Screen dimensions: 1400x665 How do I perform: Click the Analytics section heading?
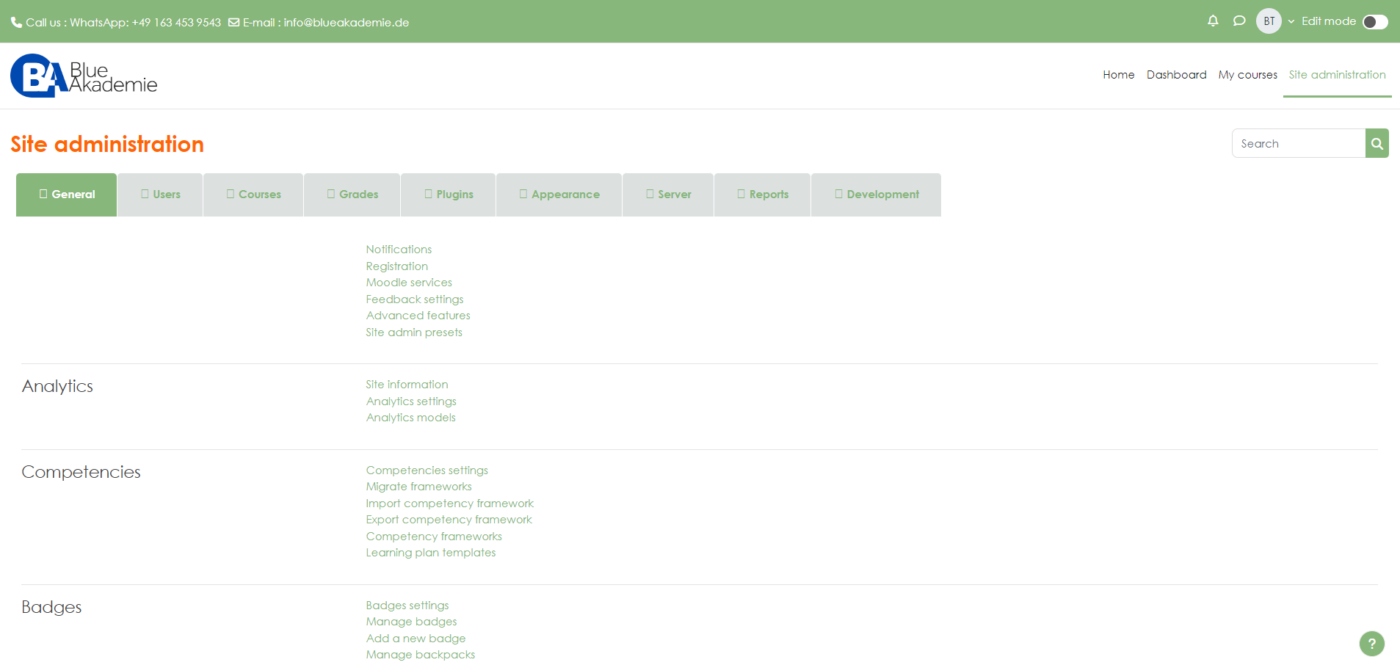click(x=57, y=386)
